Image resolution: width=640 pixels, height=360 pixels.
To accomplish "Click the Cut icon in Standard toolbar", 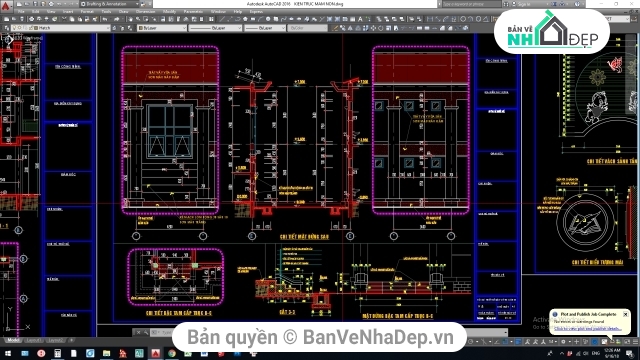I will (x=64, y=19).
